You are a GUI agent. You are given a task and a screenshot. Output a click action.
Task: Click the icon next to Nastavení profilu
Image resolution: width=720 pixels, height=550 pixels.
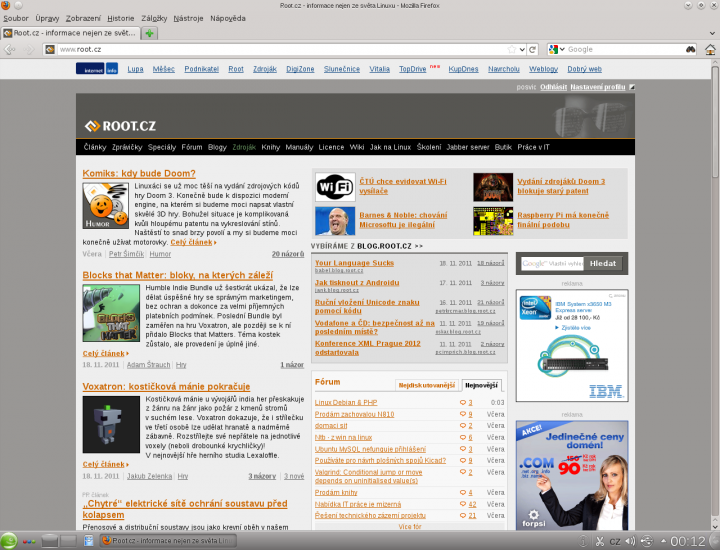pos(632,87)
